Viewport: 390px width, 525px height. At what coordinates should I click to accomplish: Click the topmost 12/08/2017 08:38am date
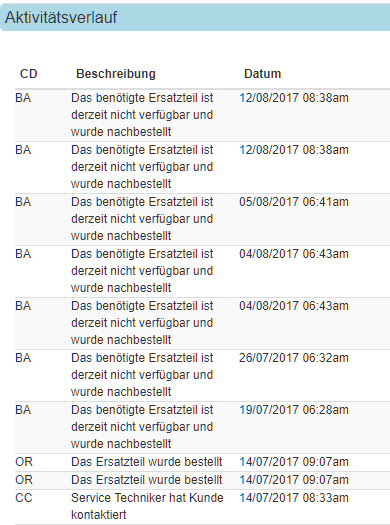294,98
